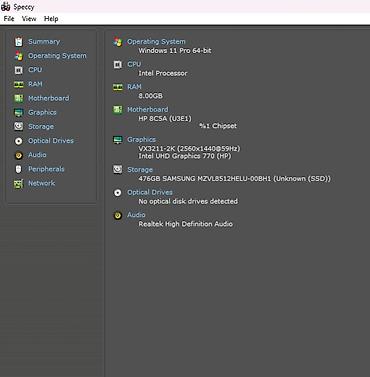370x377 pixels.
Task: Click the Storage drive icon in summary pane
Action: click(x=118, y=170)
